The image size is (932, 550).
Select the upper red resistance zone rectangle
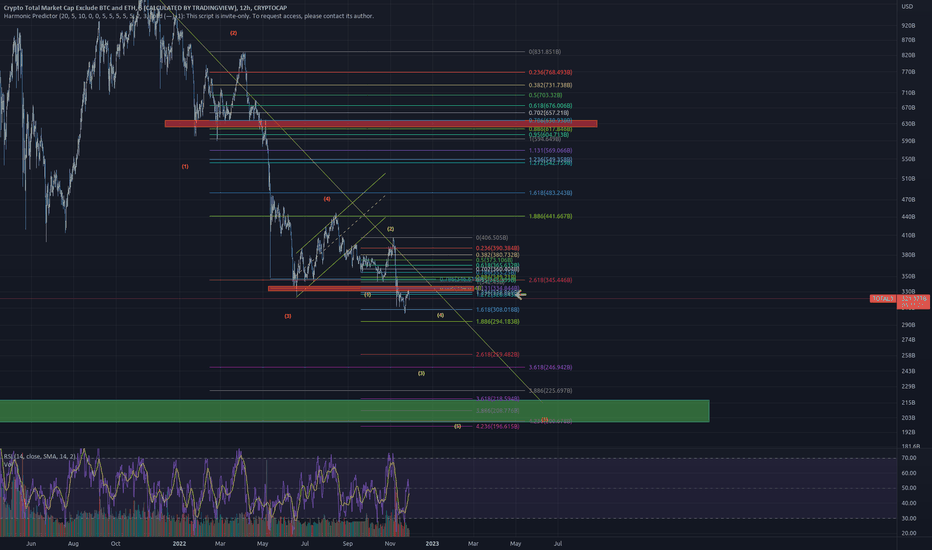(380, 124)
